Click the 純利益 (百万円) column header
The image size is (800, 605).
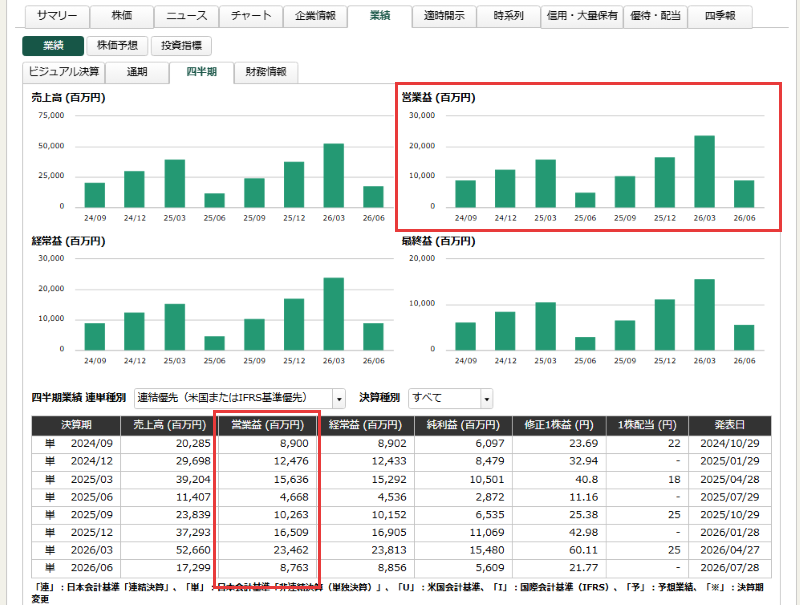tap(463, 425)
